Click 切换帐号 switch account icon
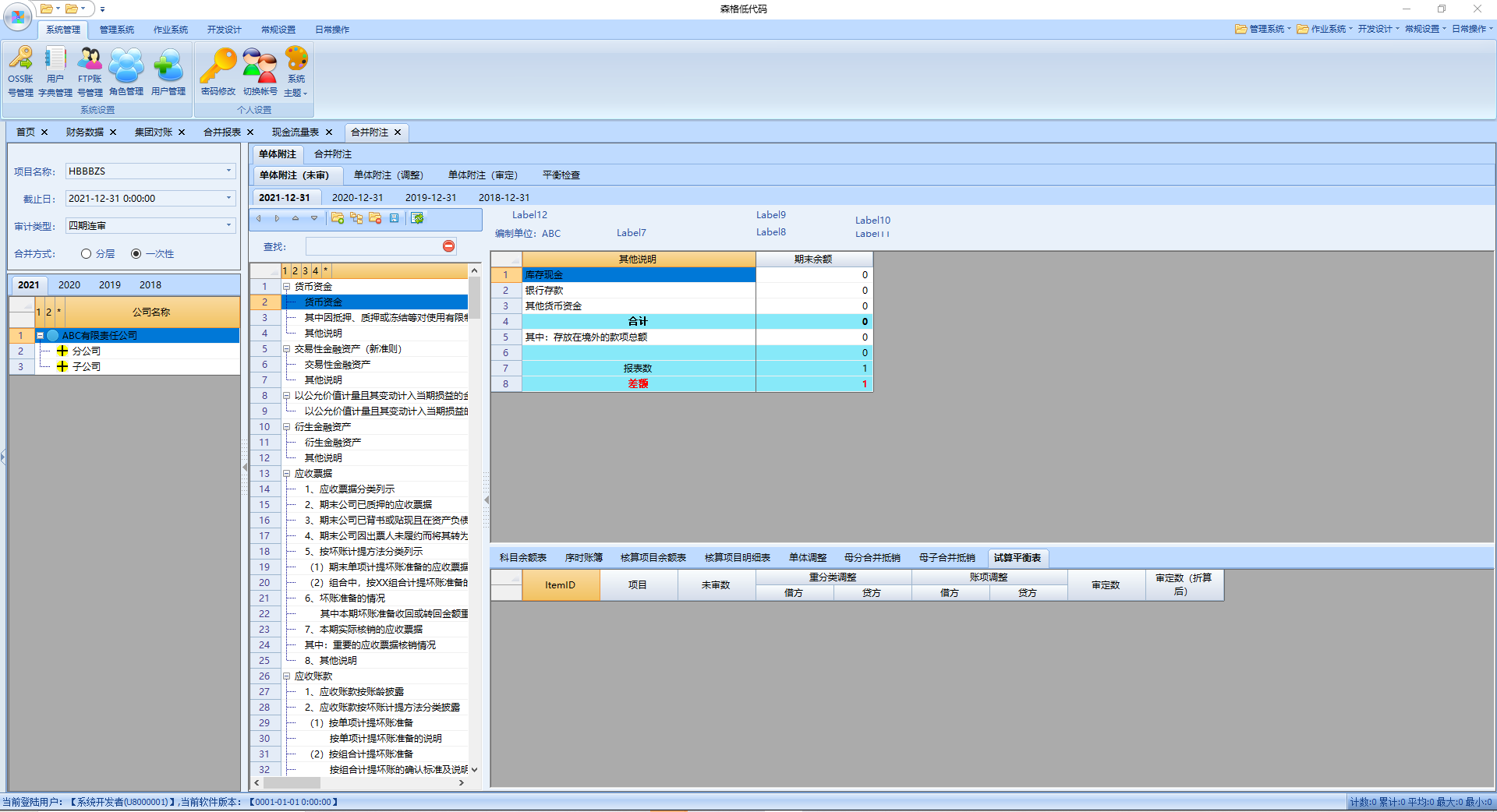Screen dimensions: 1497x812 click(x=260, y=72)
